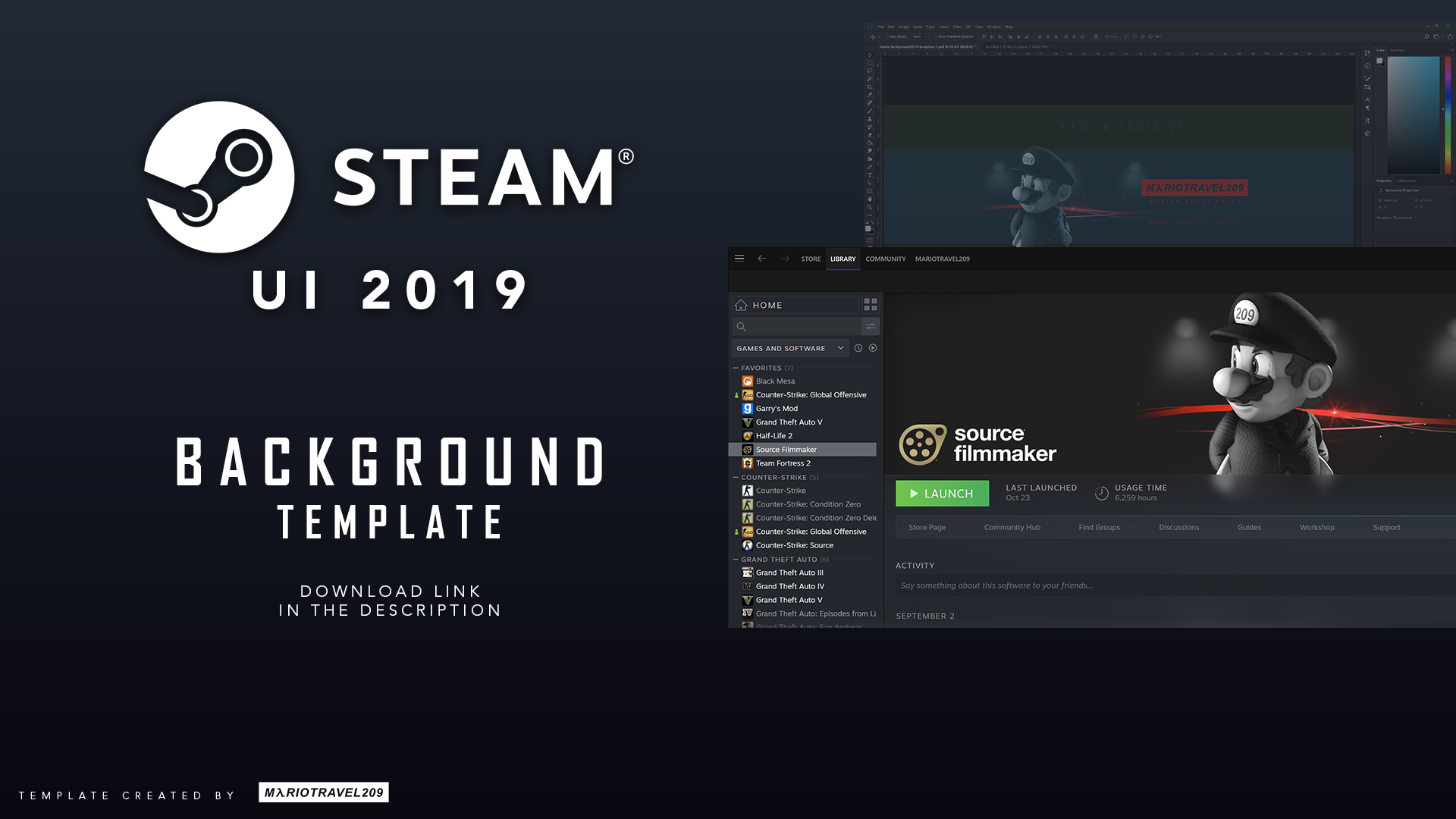Image resolution: width=1456 pixels, height=819 pixels.
Task: Select the Crop tool in Photoshop toolbar
Action: point(870,86)
